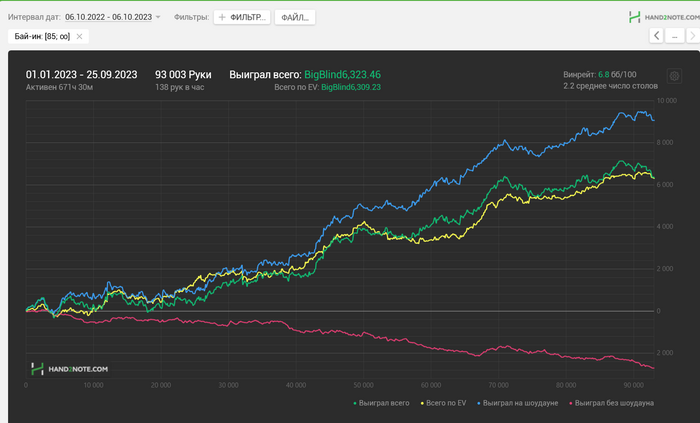Toggle the Всего по EV legend series
This screenshot has width=700, height=423.
443,403
